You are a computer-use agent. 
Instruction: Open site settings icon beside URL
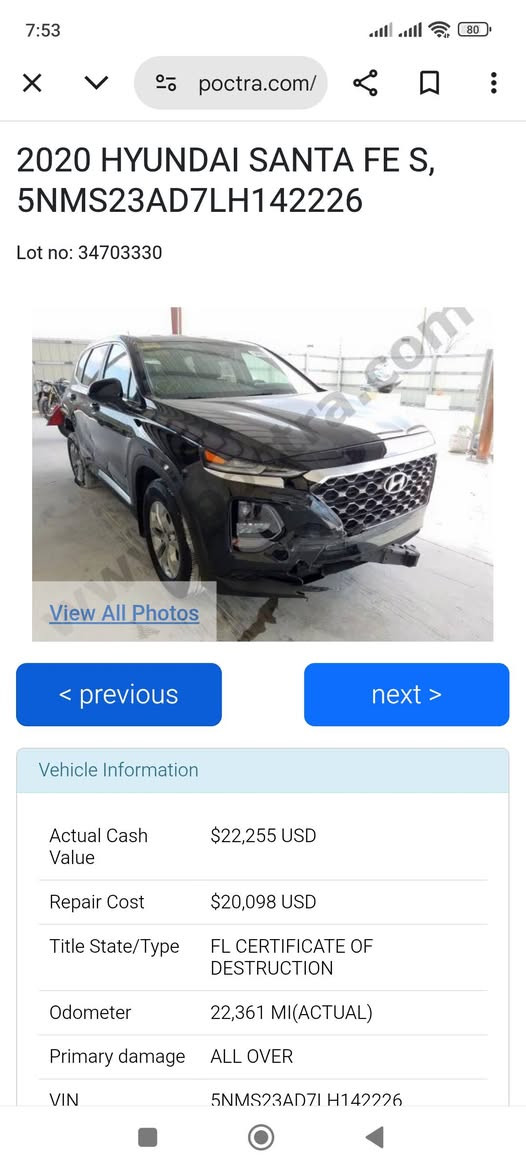click(x=165, y=83)
